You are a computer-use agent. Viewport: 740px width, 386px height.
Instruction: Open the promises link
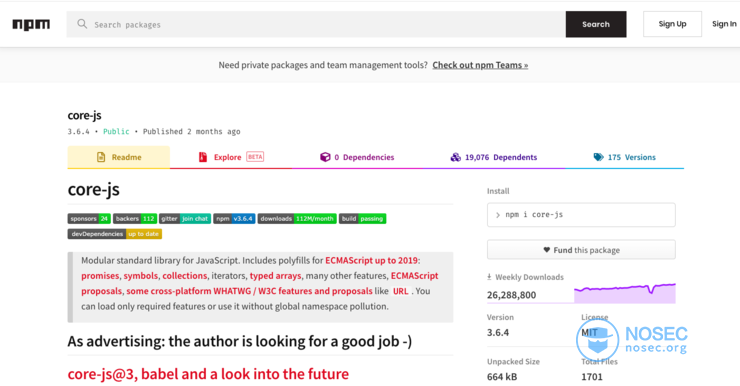pyautogui.click(x=100, y=276)
